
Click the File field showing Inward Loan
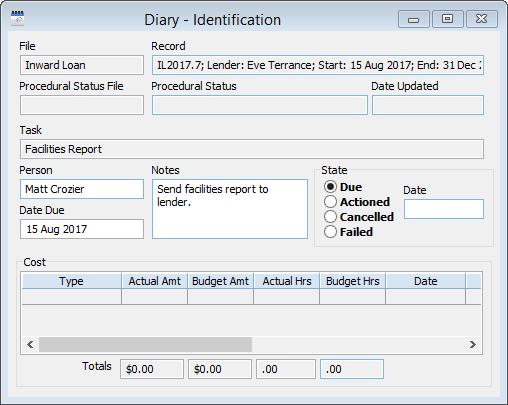tap(82, 65)
